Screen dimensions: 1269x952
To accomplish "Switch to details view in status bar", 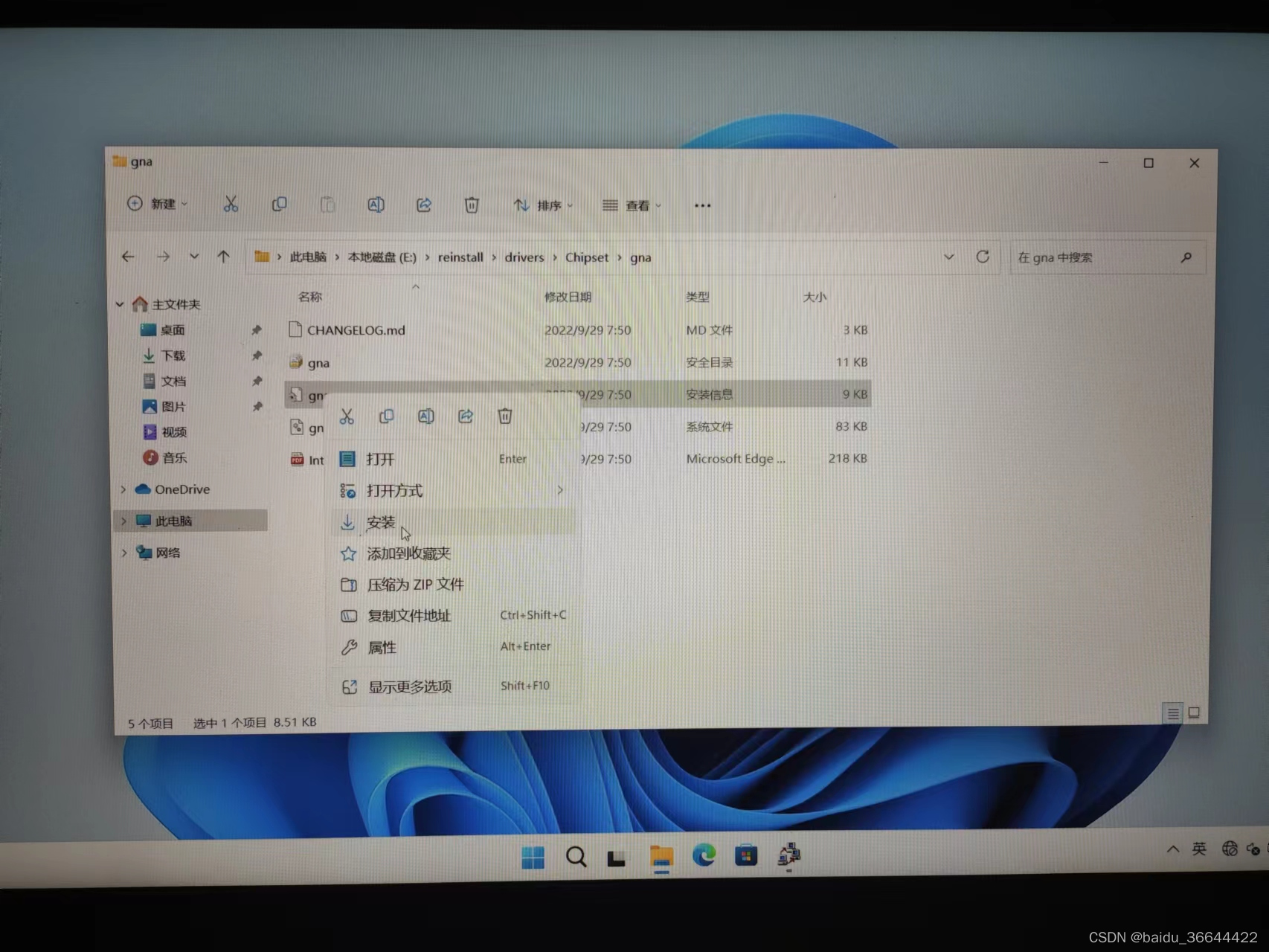I will [x=1173, y=713].
